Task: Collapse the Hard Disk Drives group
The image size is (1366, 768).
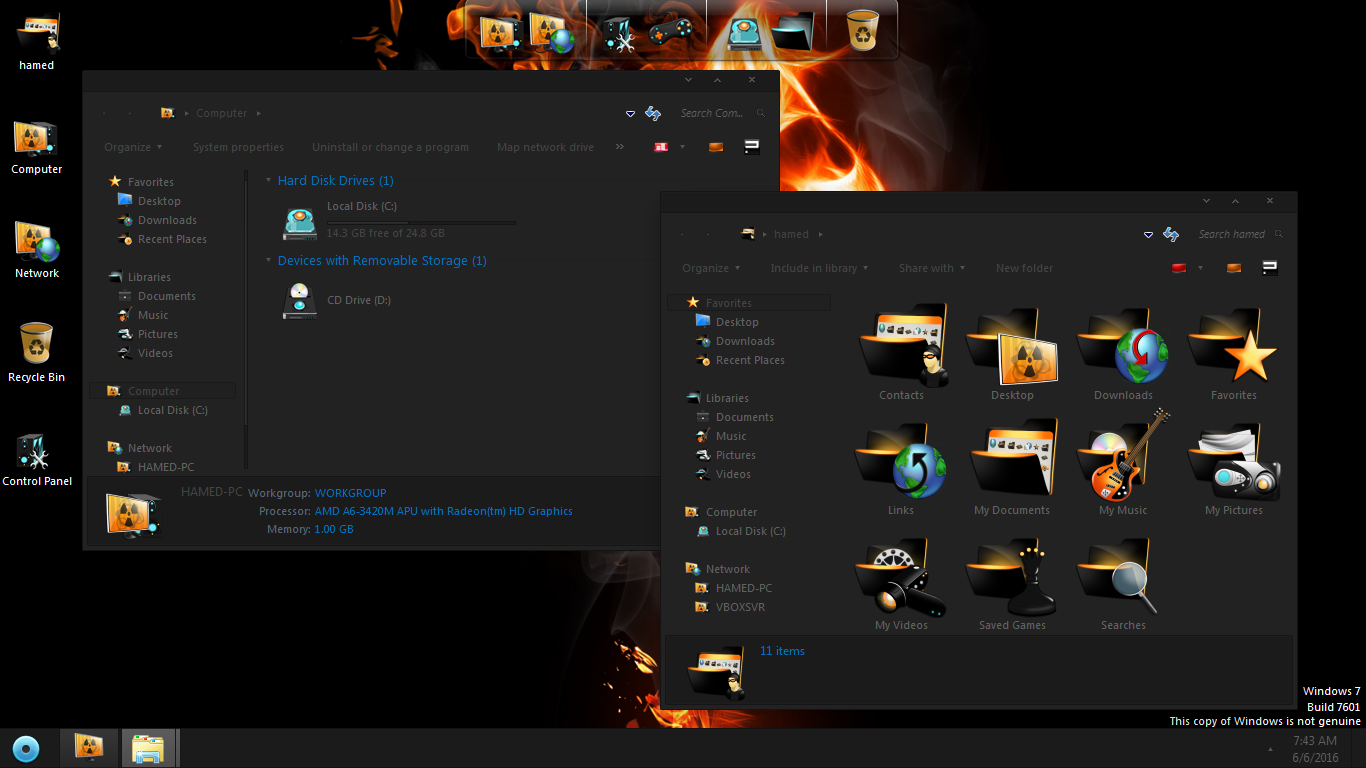Action: [x=268, y=181]
